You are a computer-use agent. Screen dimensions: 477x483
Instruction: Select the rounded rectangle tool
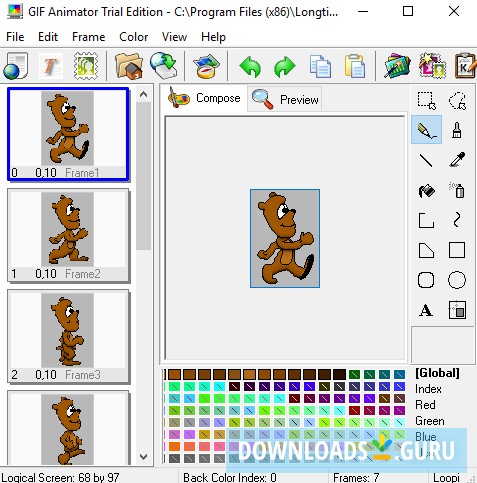click(426, 280)
